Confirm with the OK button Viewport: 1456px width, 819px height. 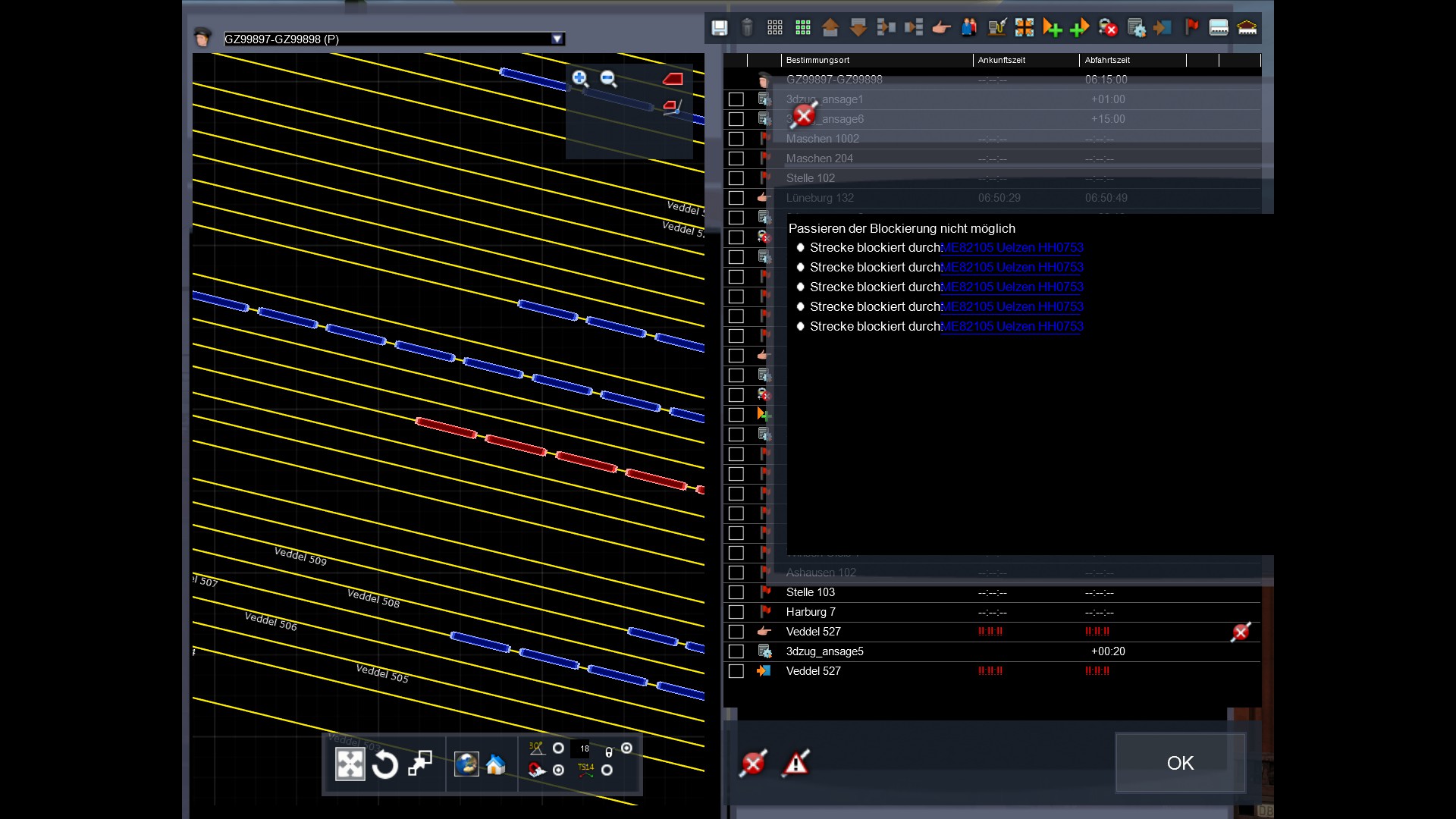[x=1180, y=763]
